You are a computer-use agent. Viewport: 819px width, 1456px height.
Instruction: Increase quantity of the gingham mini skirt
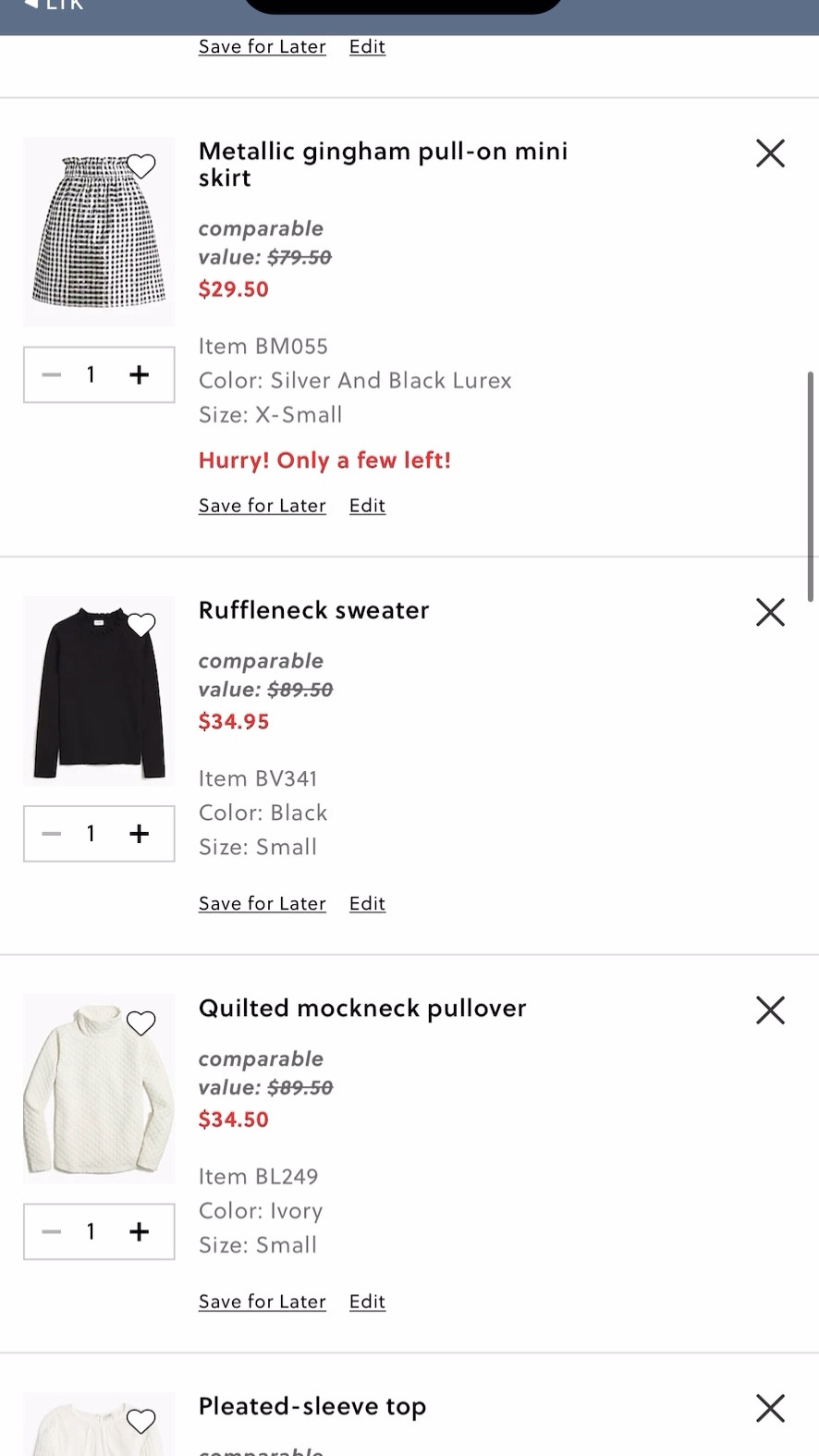[140, 374]
